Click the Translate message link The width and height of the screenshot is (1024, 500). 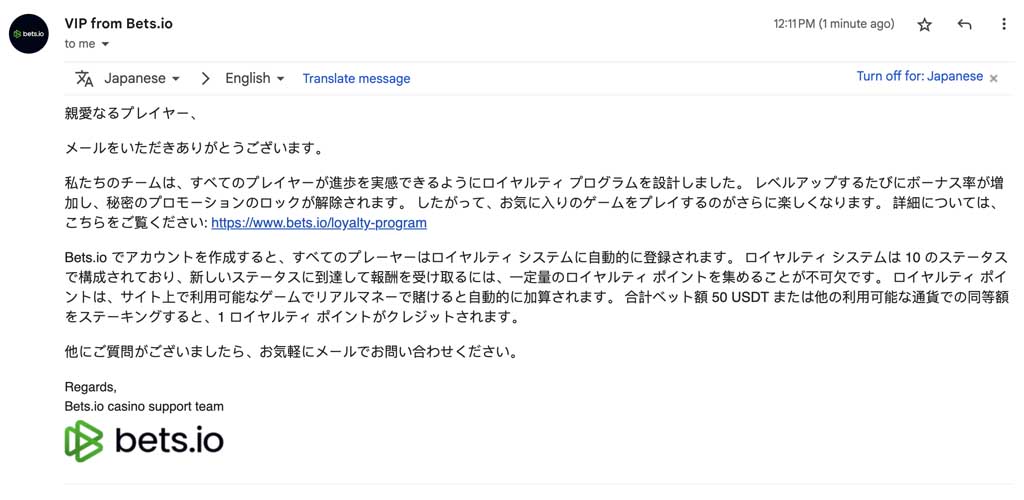[x=357, y=78]
